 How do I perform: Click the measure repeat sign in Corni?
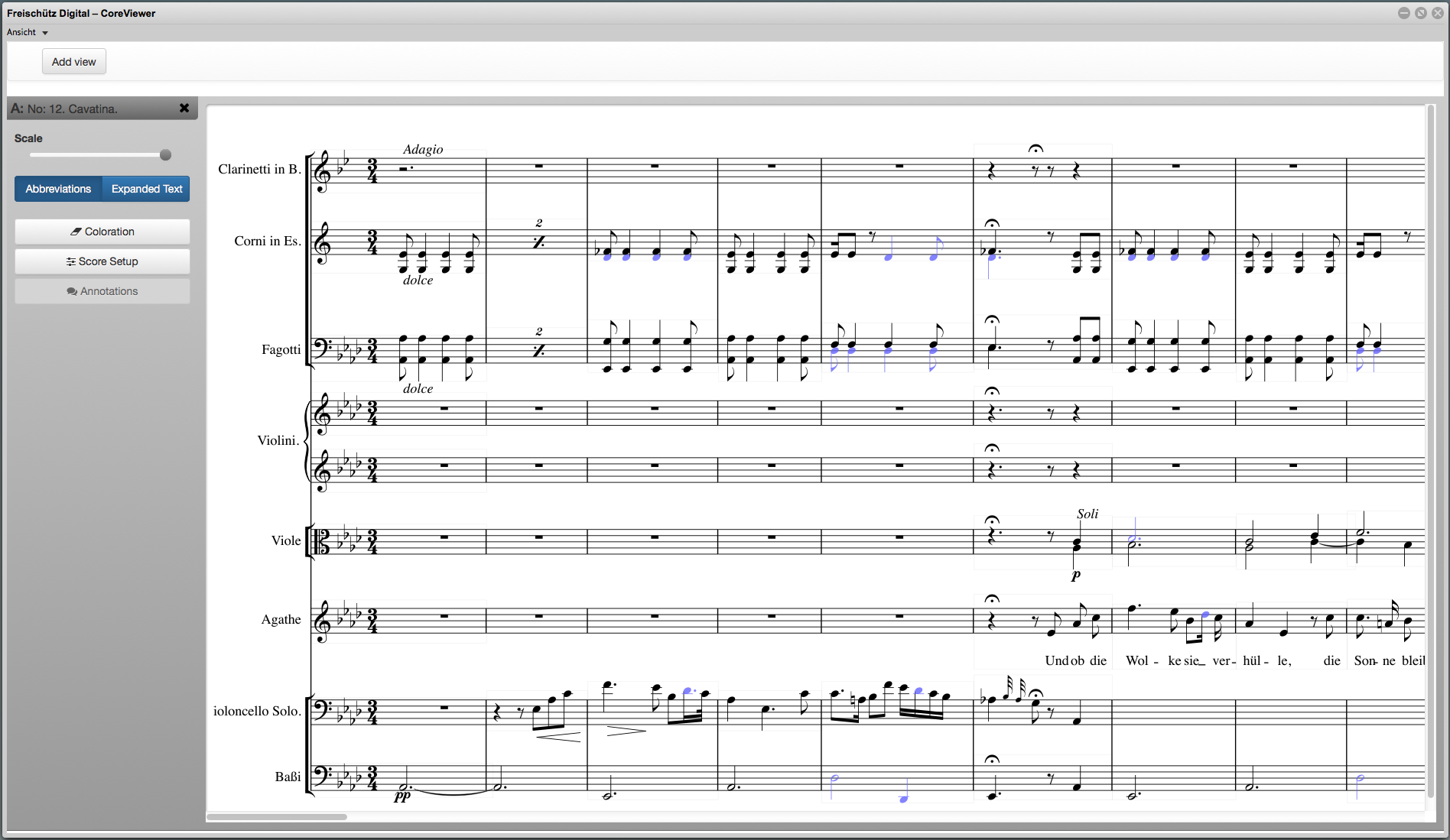[539, 242]
